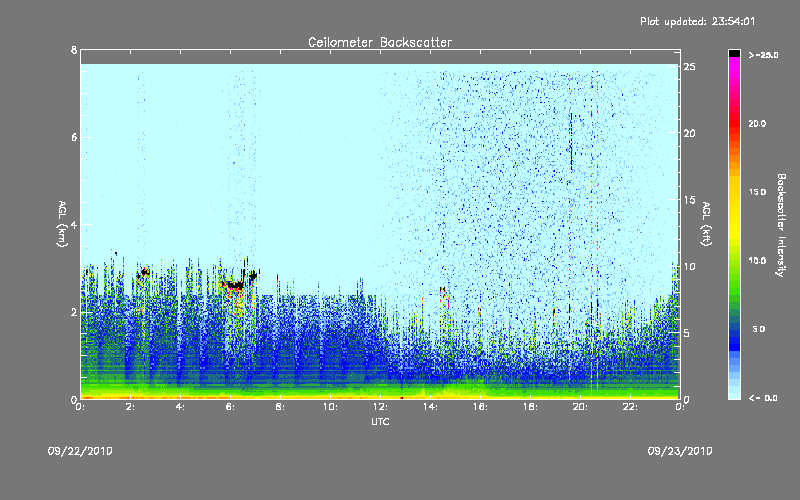This screenshot has width=800, height=500.
Task: Click the 'Ceilometer Backscatter' chart title
Action: (x=380, y=42)
